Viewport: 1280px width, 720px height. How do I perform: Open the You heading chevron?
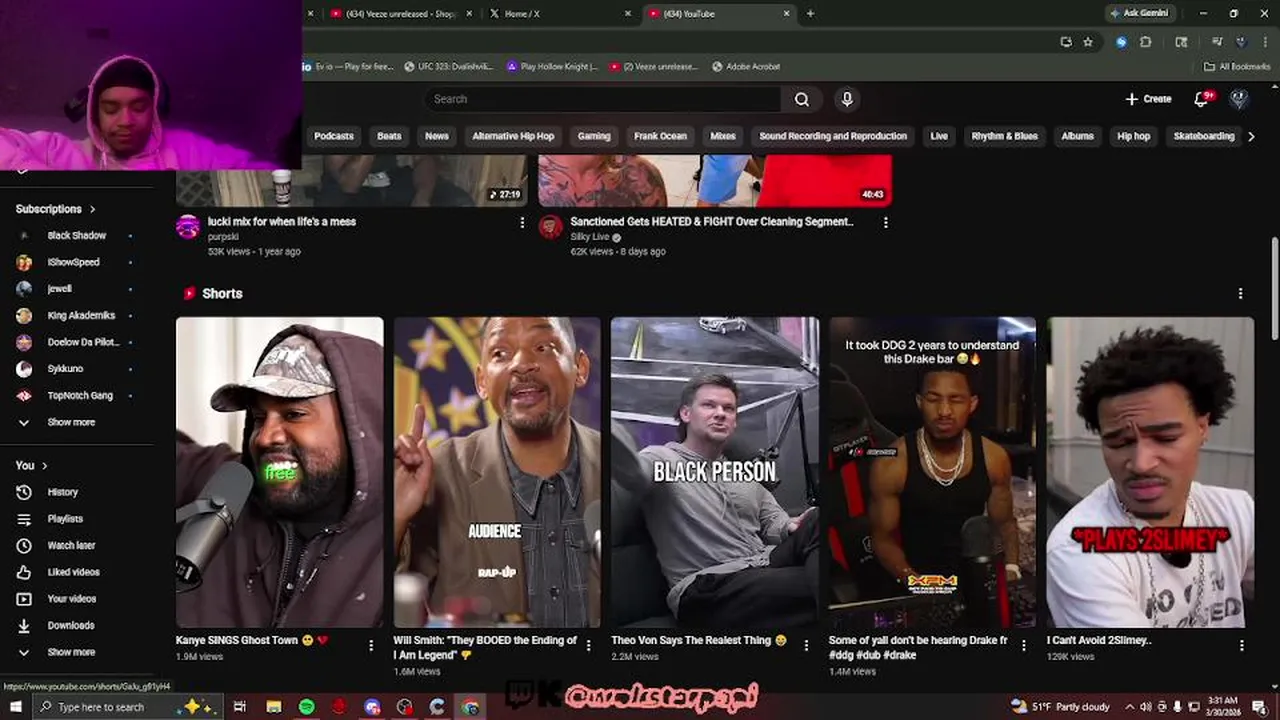pyautogui.click(x=44, y=466)
